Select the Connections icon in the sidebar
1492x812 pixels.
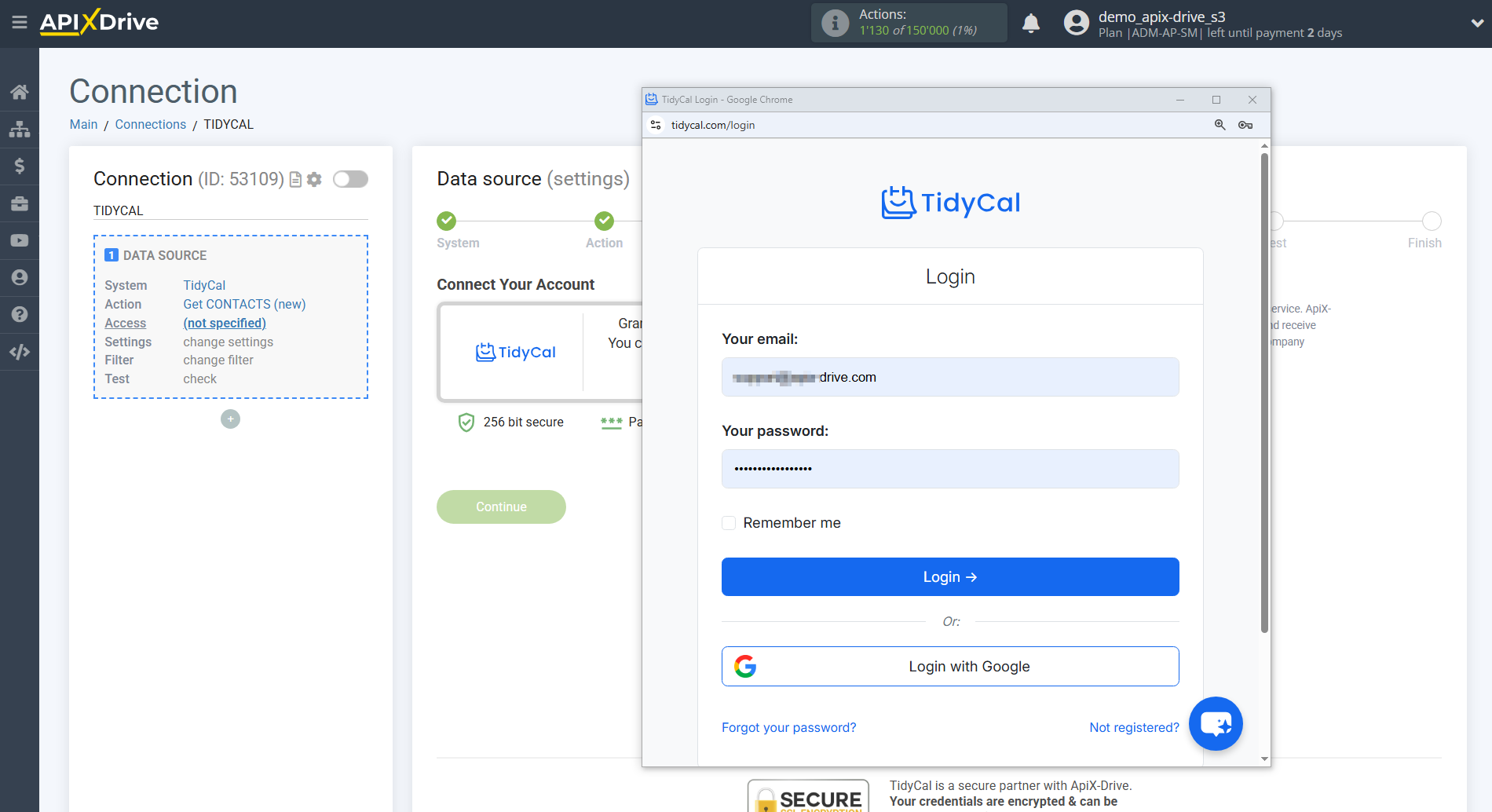pos(20,129)
